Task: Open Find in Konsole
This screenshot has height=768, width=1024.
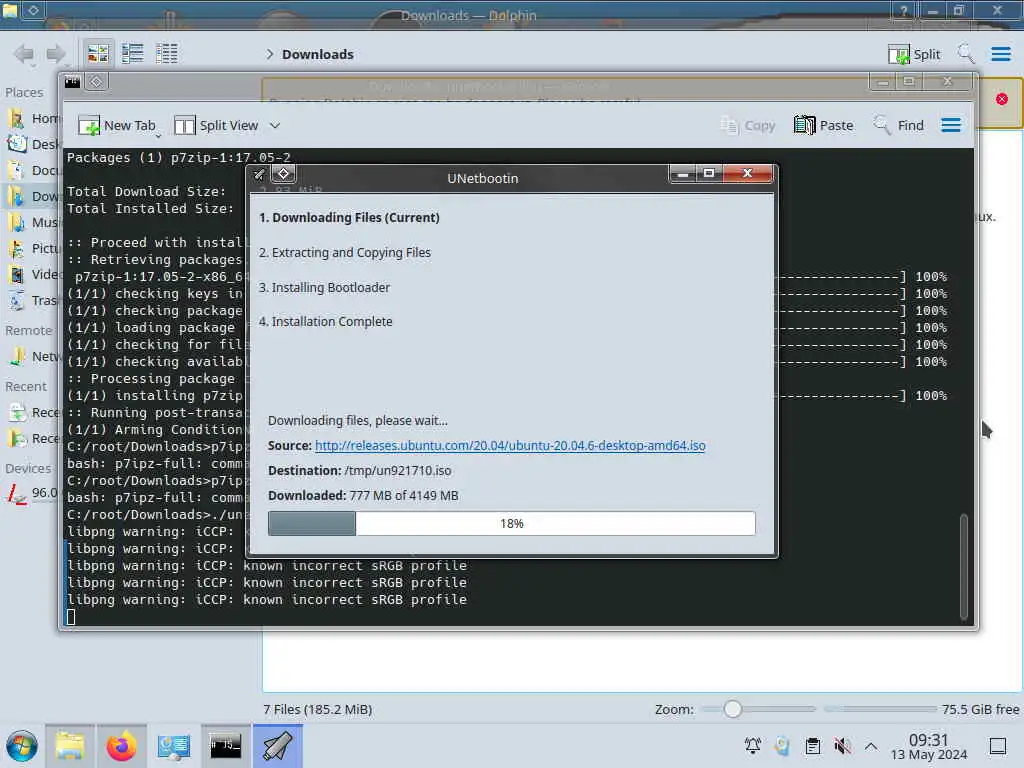Action: 899,125
